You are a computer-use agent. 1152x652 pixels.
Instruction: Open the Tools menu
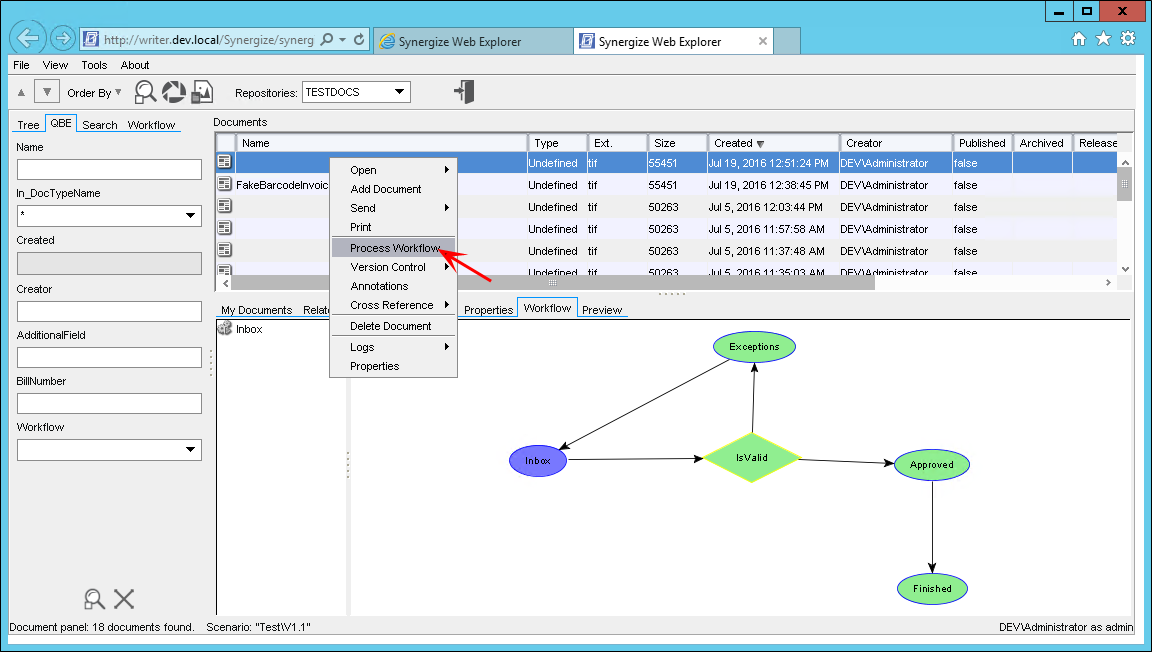[x=94, y=65]
